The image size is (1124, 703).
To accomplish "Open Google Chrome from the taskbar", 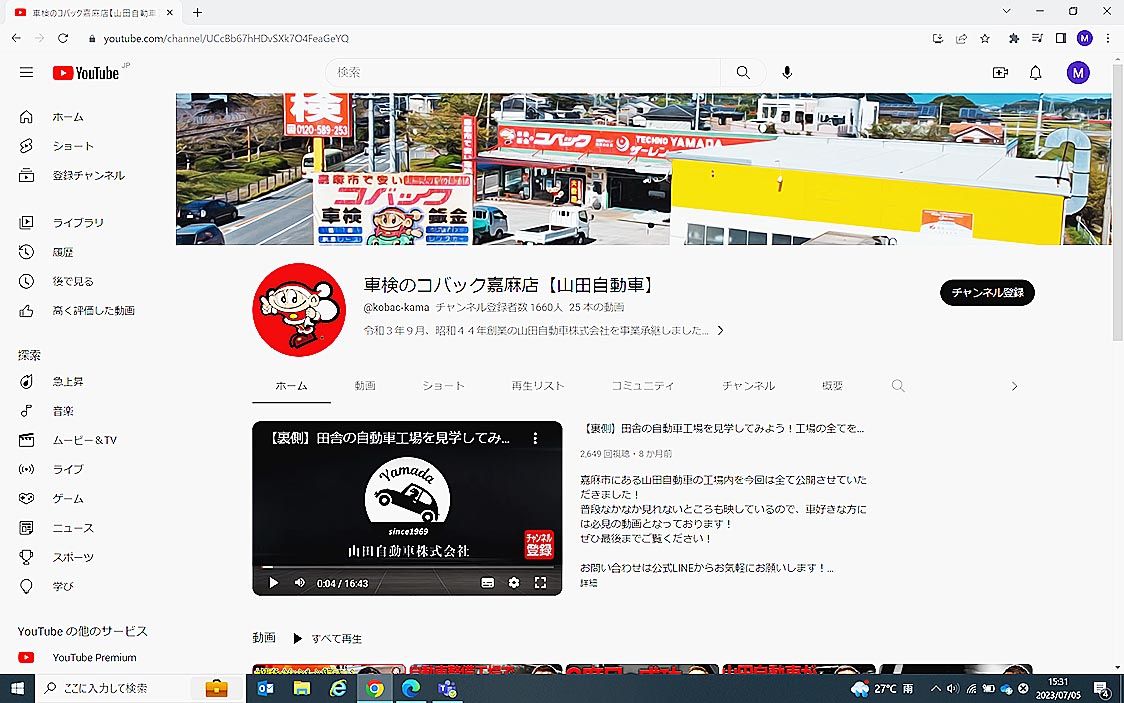I will (x=374, y=689).
